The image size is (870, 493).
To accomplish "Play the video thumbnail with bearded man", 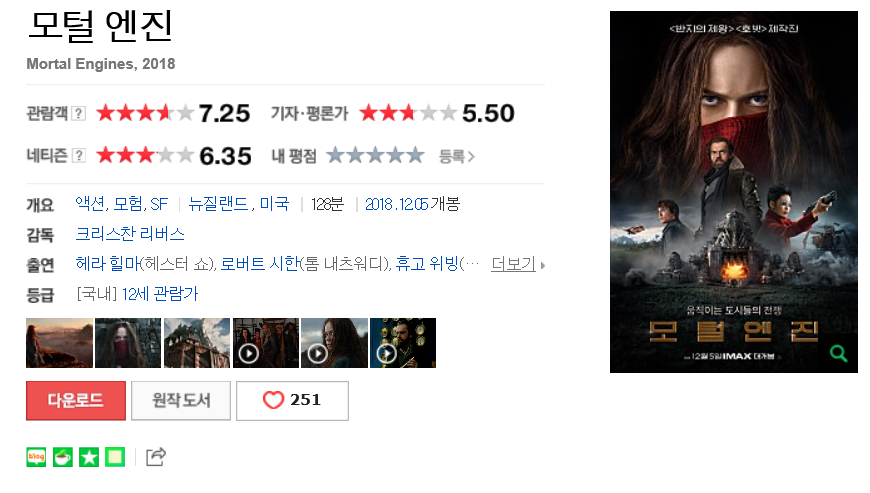I will coord(403,343).
